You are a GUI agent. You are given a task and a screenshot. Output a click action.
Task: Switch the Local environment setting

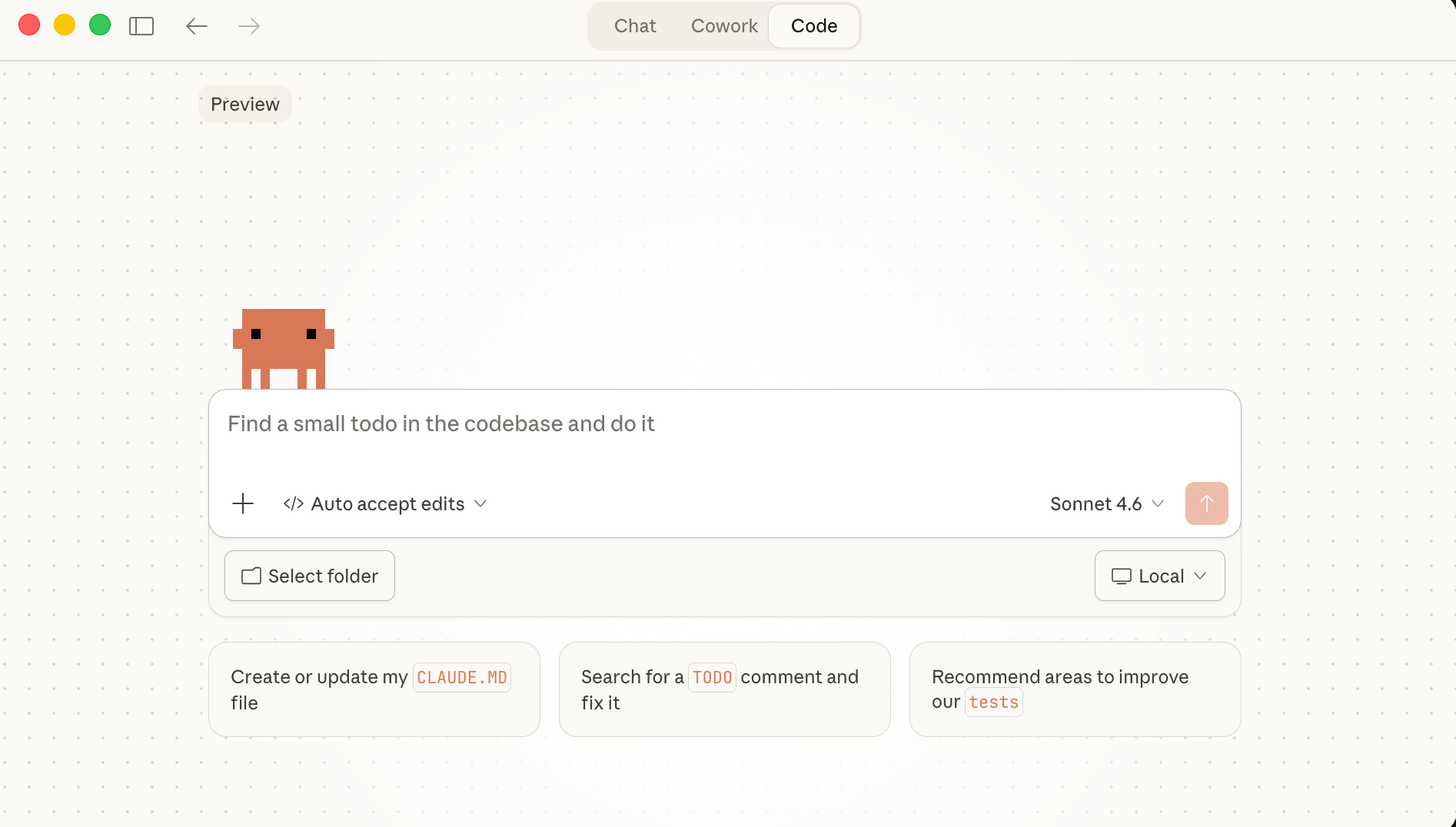pos(1159,576)
